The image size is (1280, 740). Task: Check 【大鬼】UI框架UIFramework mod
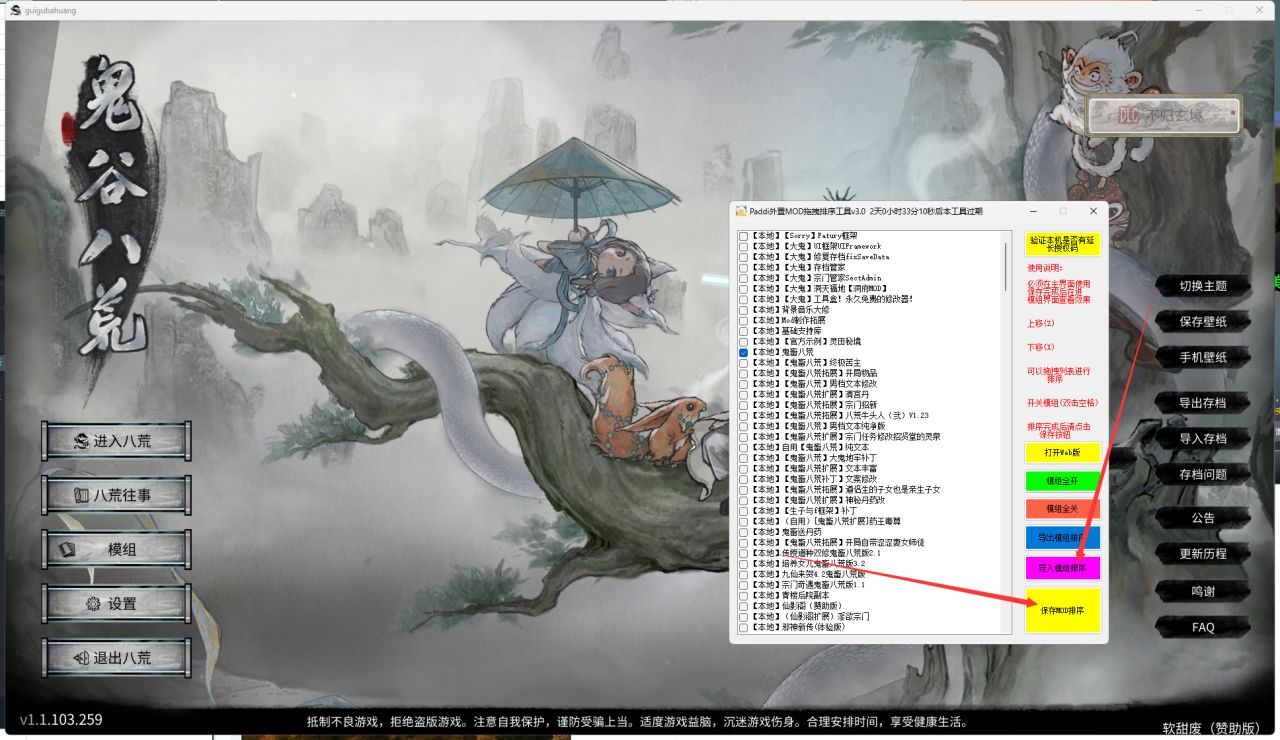tap(744, 246)
